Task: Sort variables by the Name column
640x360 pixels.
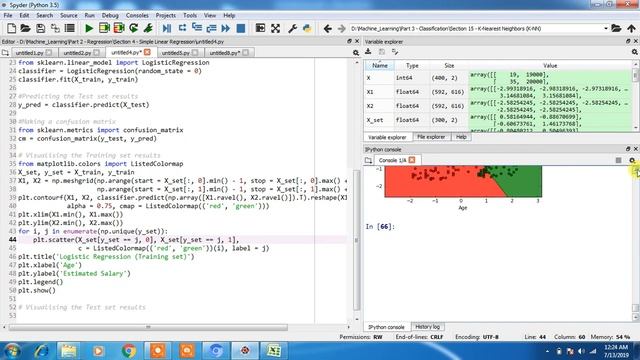Action: tap(380, 65)
